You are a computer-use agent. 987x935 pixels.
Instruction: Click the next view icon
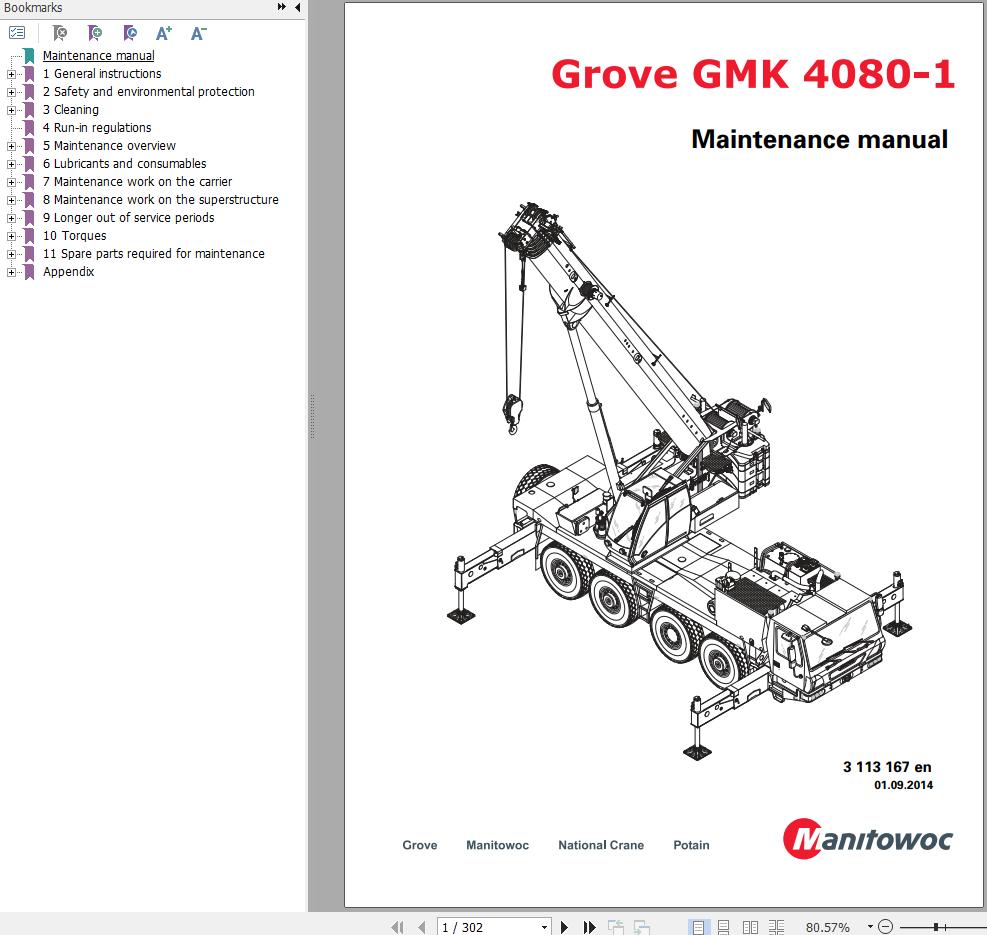641,927
